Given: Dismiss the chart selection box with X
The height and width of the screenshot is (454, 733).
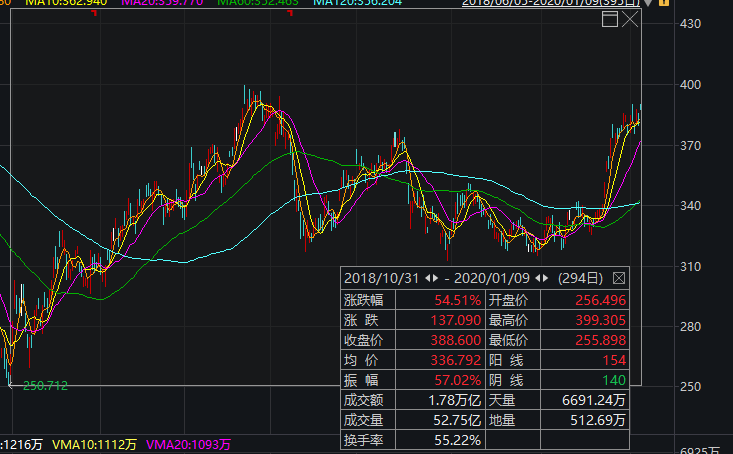Looking at the screenshot, I should [630, 19].
